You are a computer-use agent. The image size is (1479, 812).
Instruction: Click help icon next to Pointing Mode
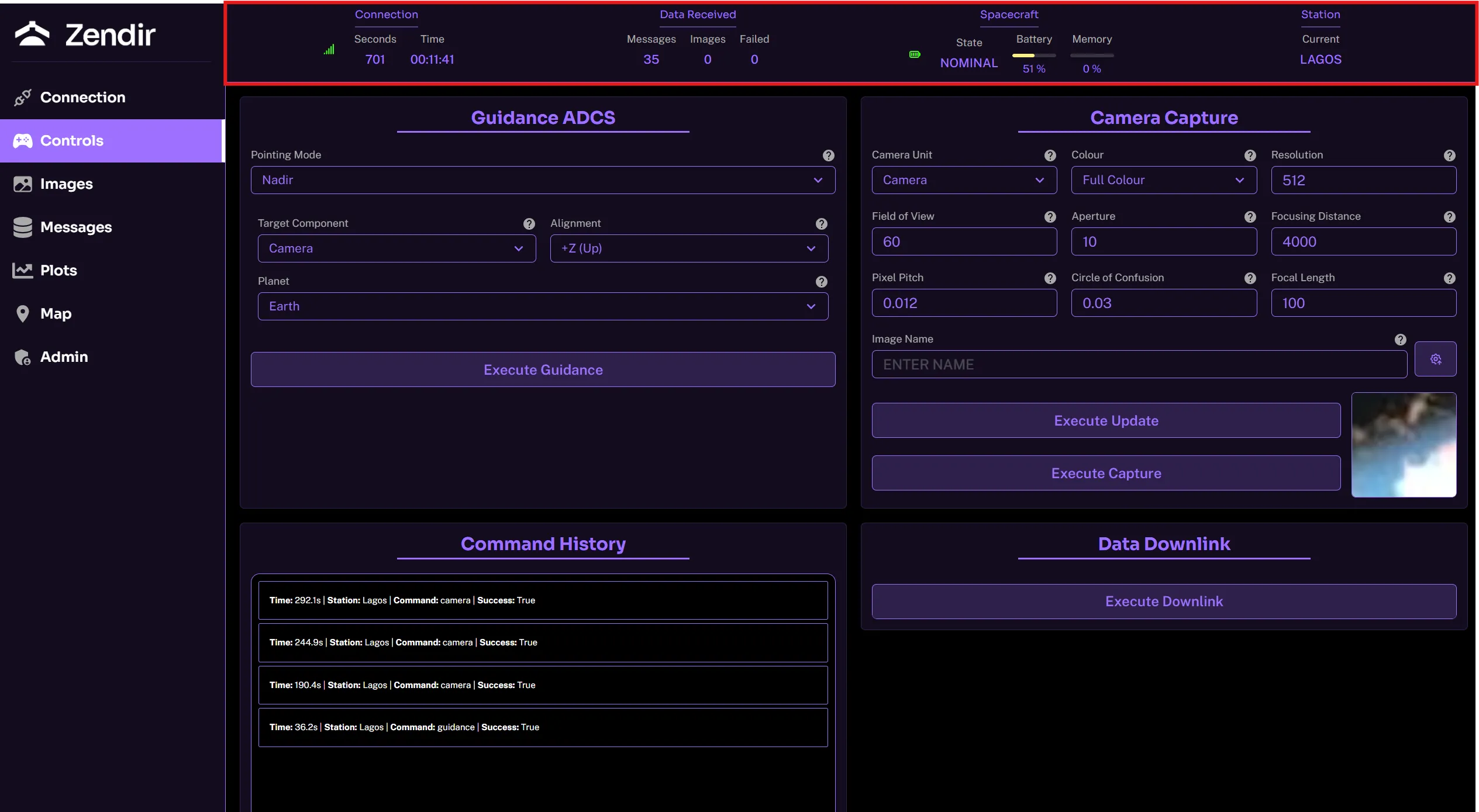(x=828, y=156)
